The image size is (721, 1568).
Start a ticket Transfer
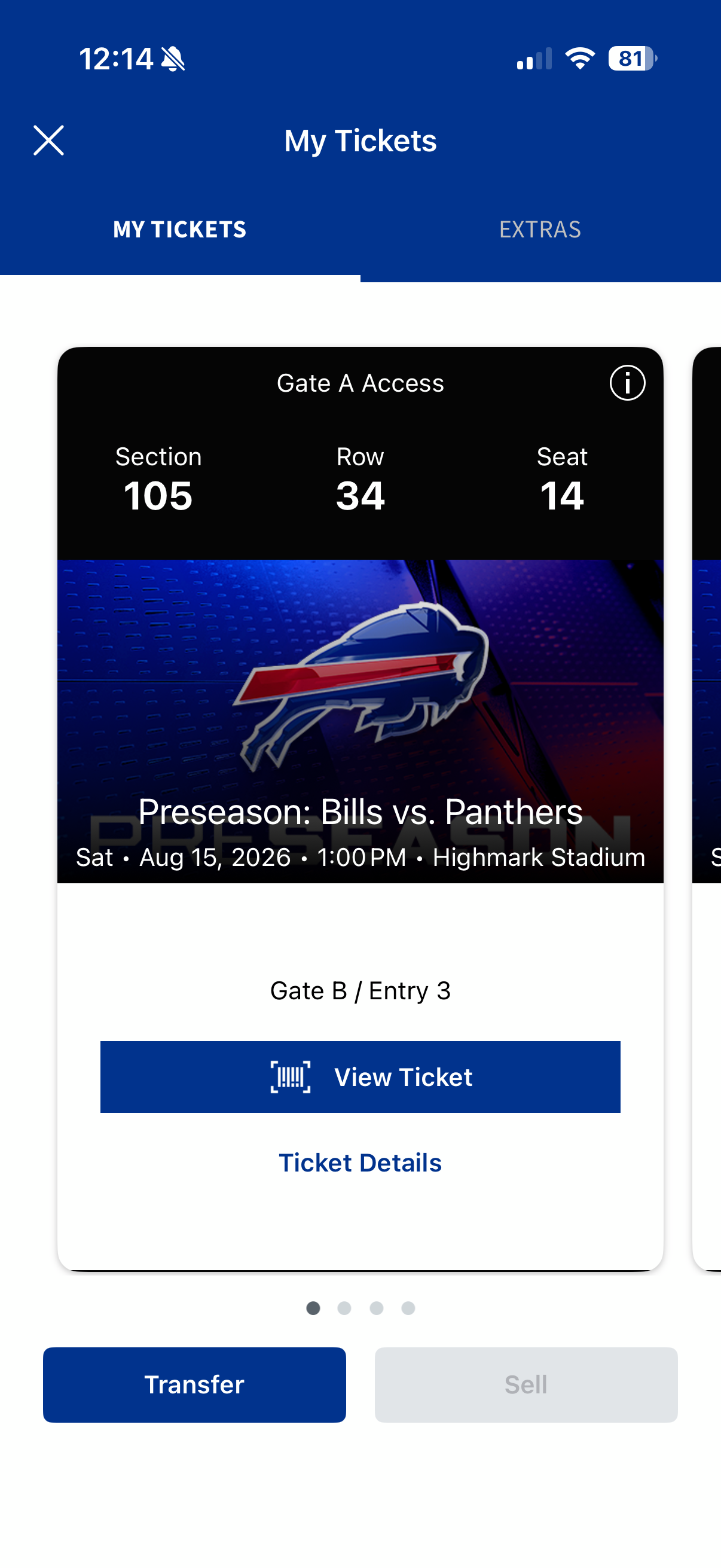click(x=195, y=1384)
